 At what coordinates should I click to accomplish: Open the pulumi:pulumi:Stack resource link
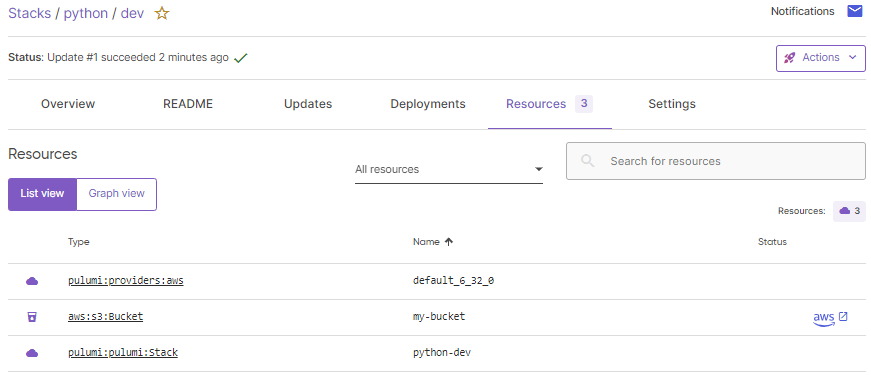(123, 352)
